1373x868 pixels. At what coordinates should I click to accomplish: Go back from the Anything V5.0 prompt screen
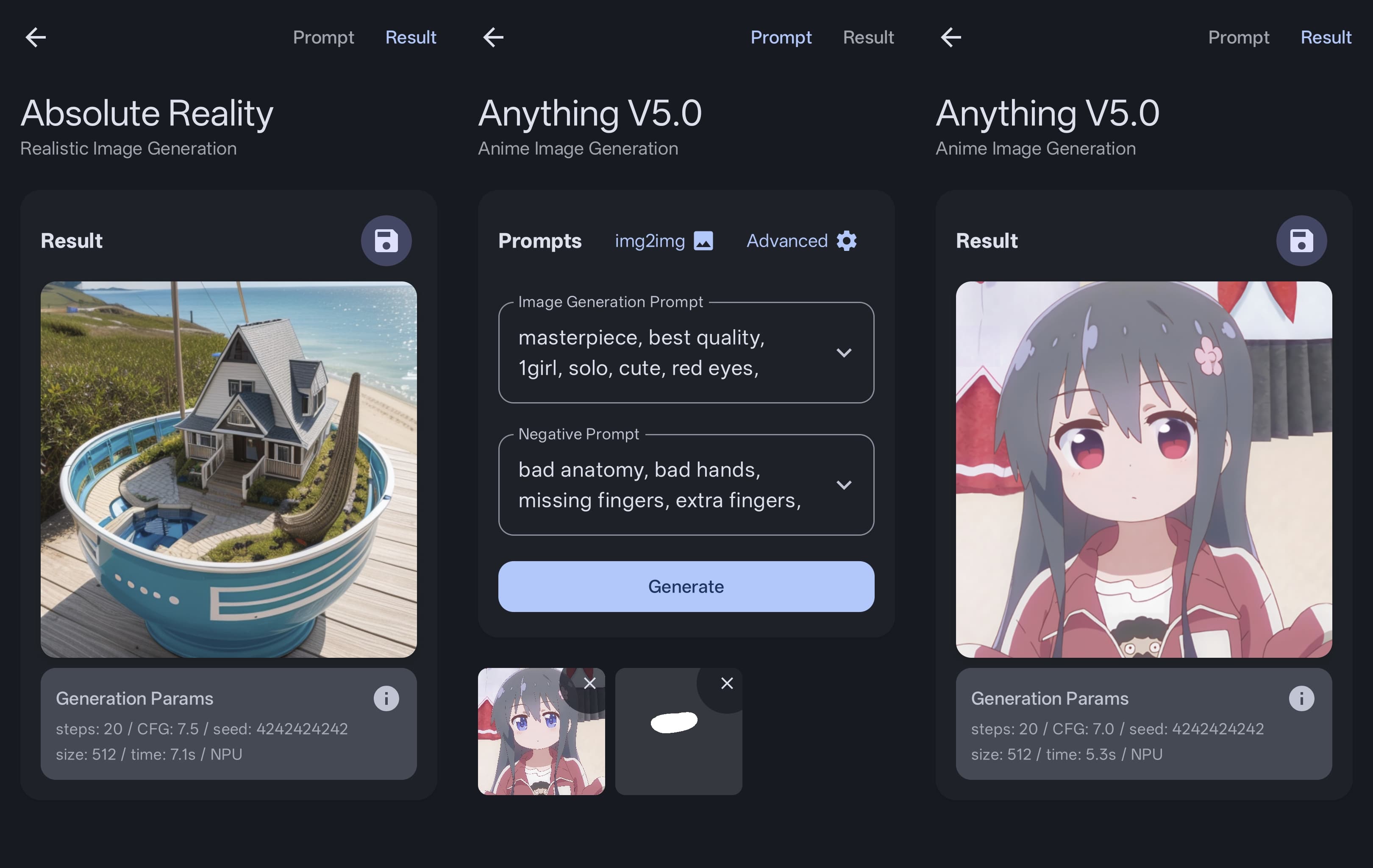pyautogui.click(x=493, y=37)
